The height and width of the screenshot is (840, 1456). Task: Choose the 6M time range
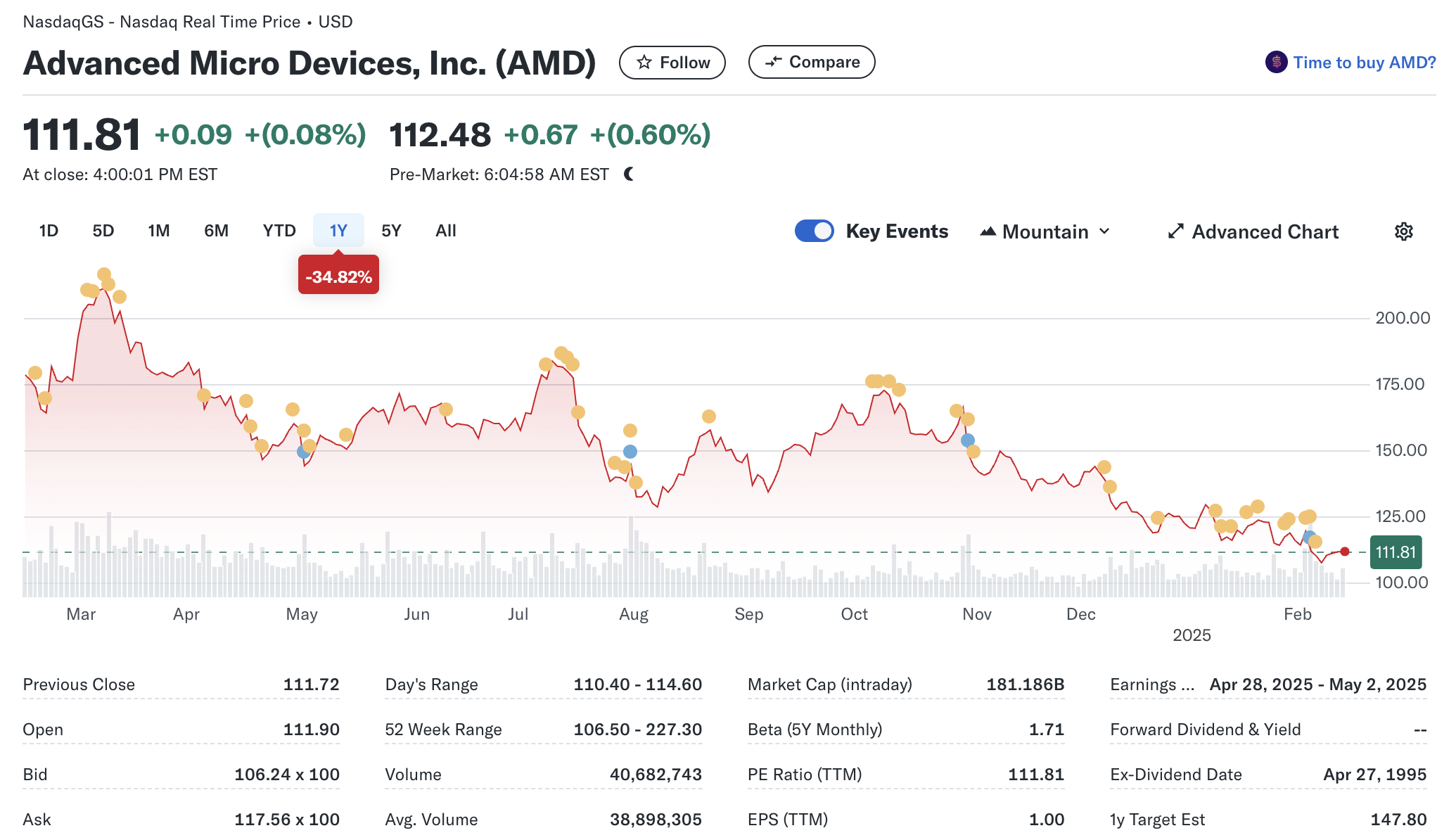(216, 231)
